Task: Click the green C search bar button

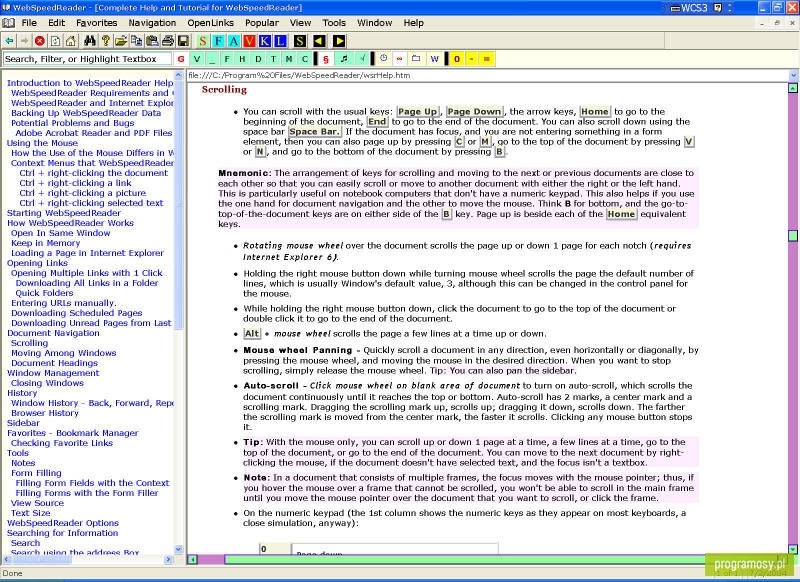Action: click(x=305, y=59)
